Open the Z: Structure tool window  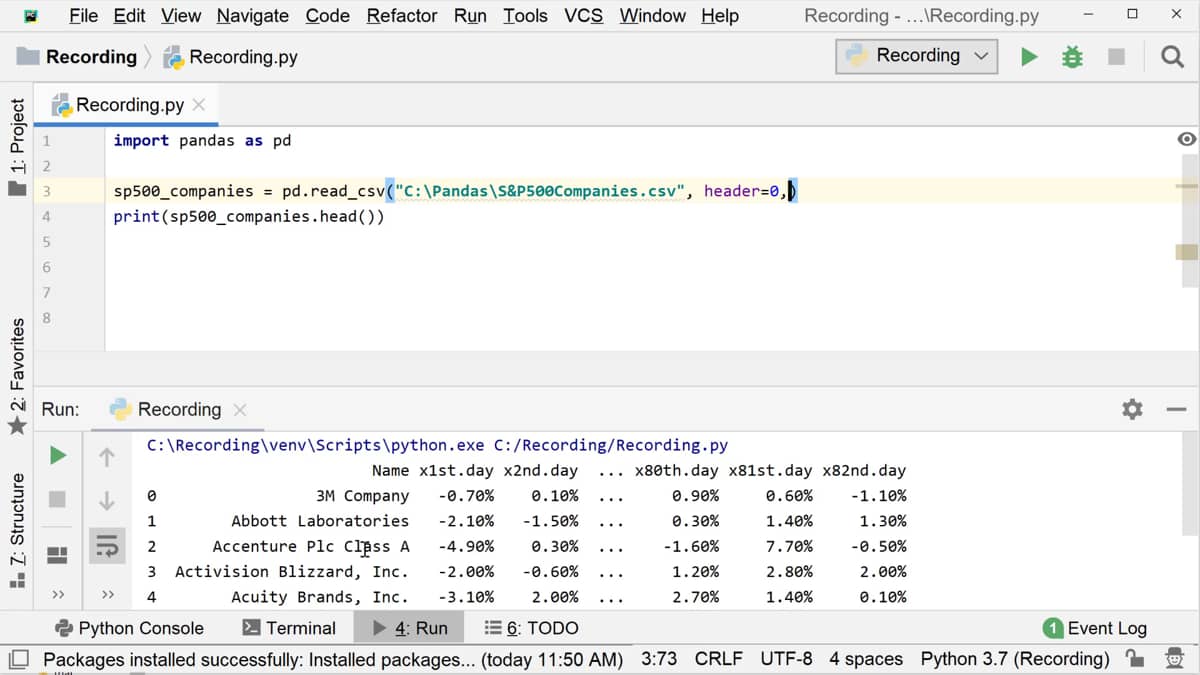[16, 532]
